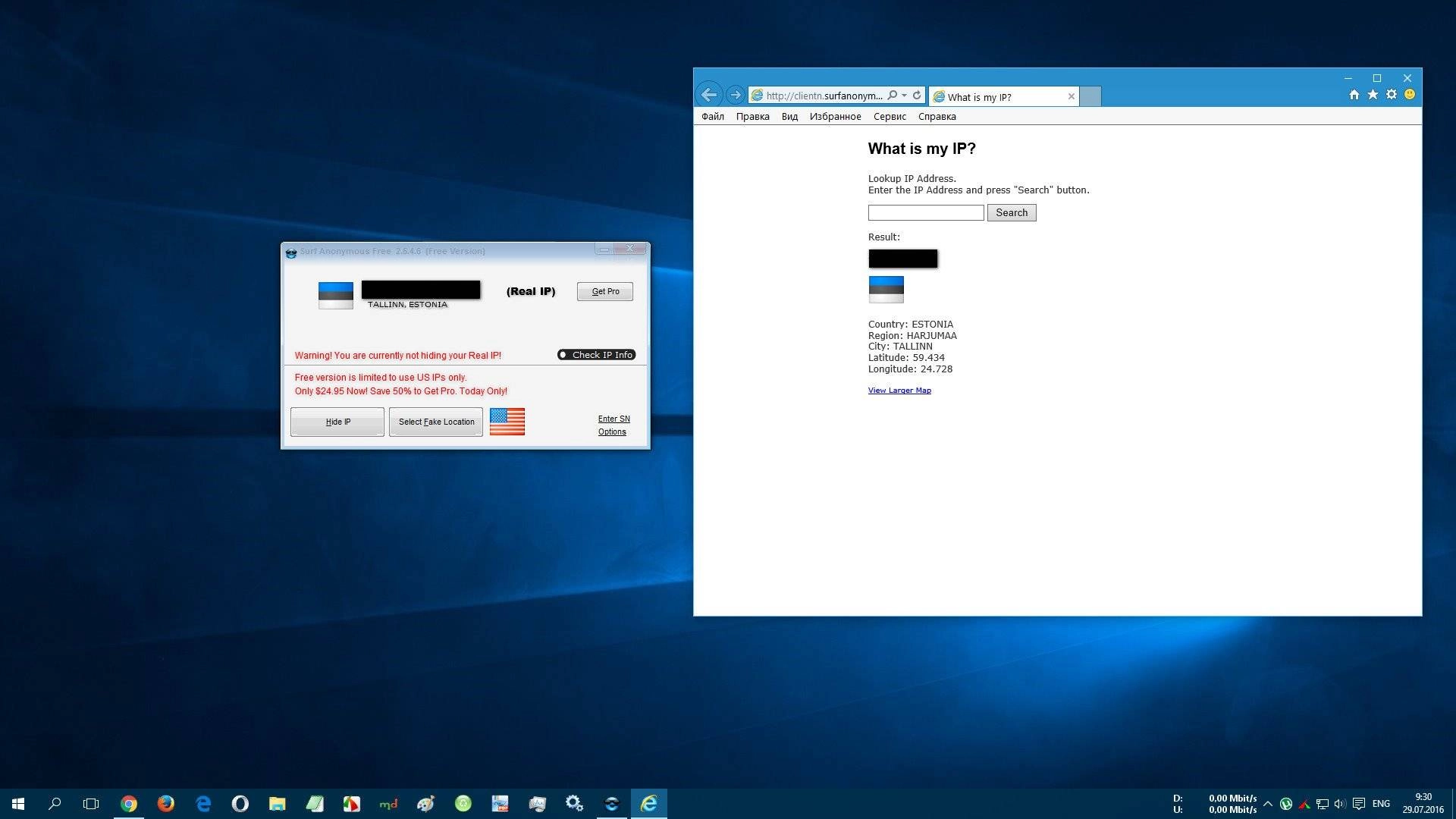The height and width of the screenshot is (819, 1456).
Task: Open a new tab in Internet Explorer
Action: coord(1090,96)
